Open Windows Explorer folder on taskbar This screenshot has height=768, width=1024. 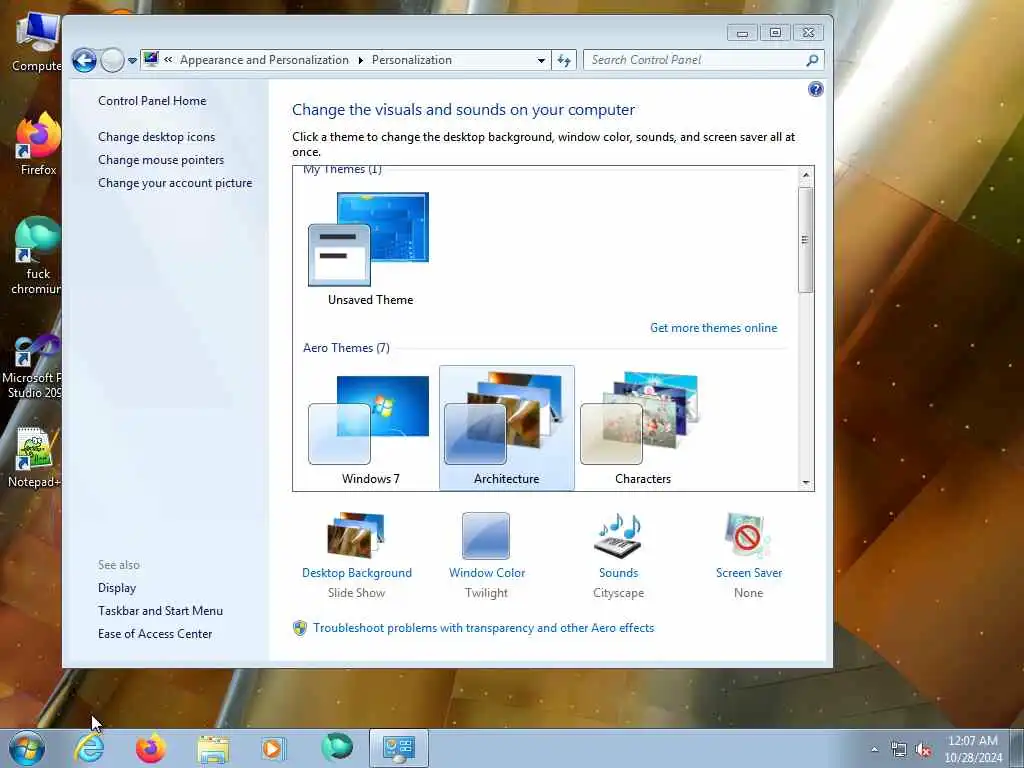(x=213, y=749)
